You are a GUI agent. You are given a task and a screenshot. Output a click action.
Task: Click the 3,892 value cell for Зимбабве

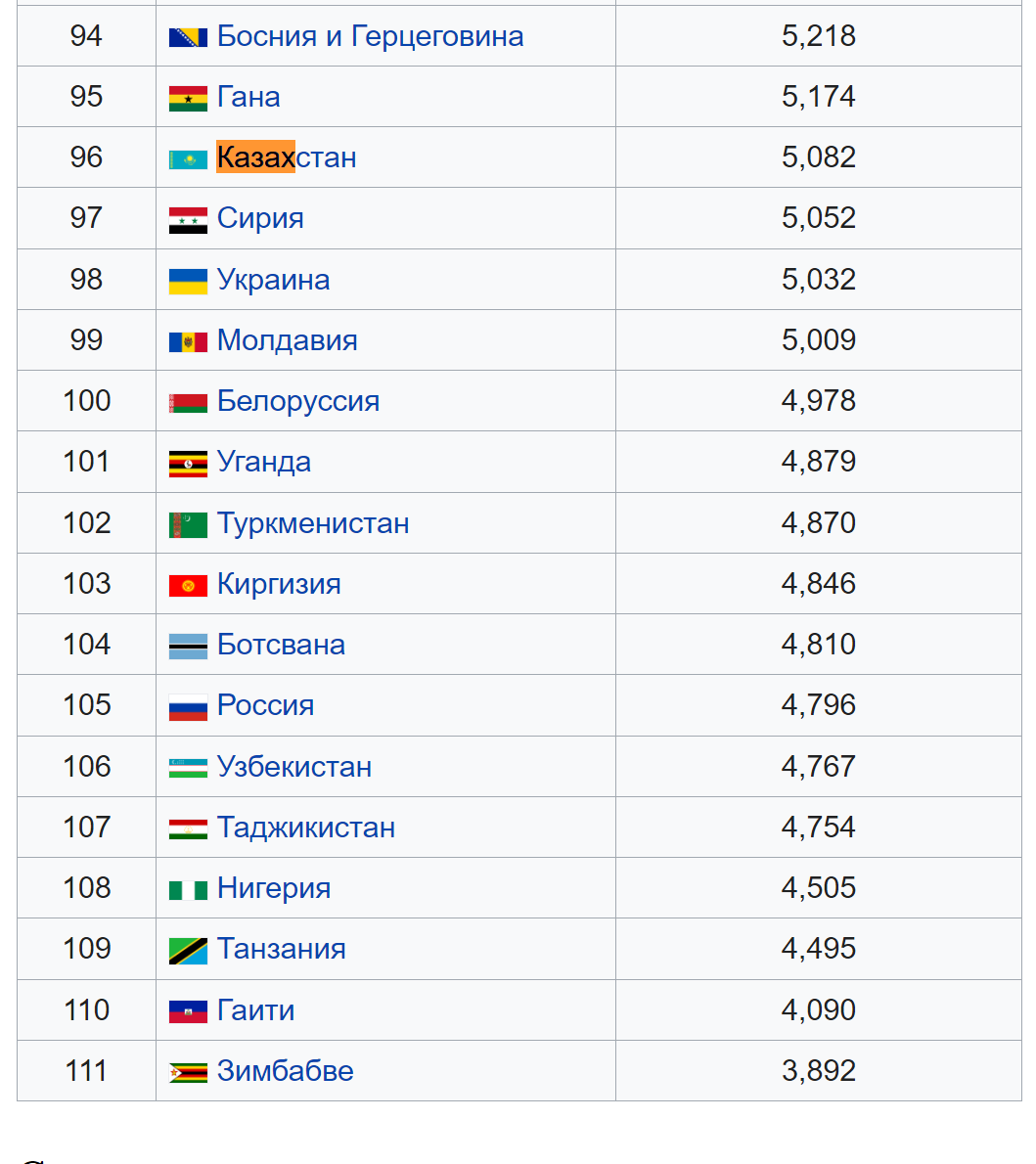click(x=819, y=1070)
